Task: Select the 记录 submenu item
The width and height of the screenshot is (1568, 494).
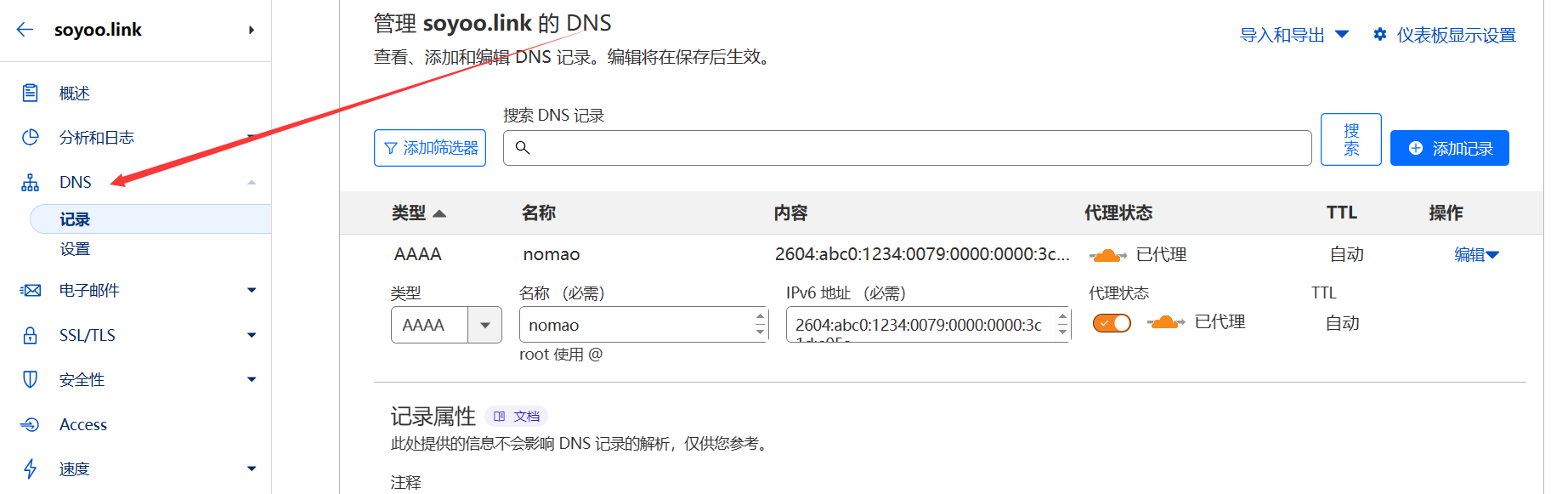Action: [75, 219]
